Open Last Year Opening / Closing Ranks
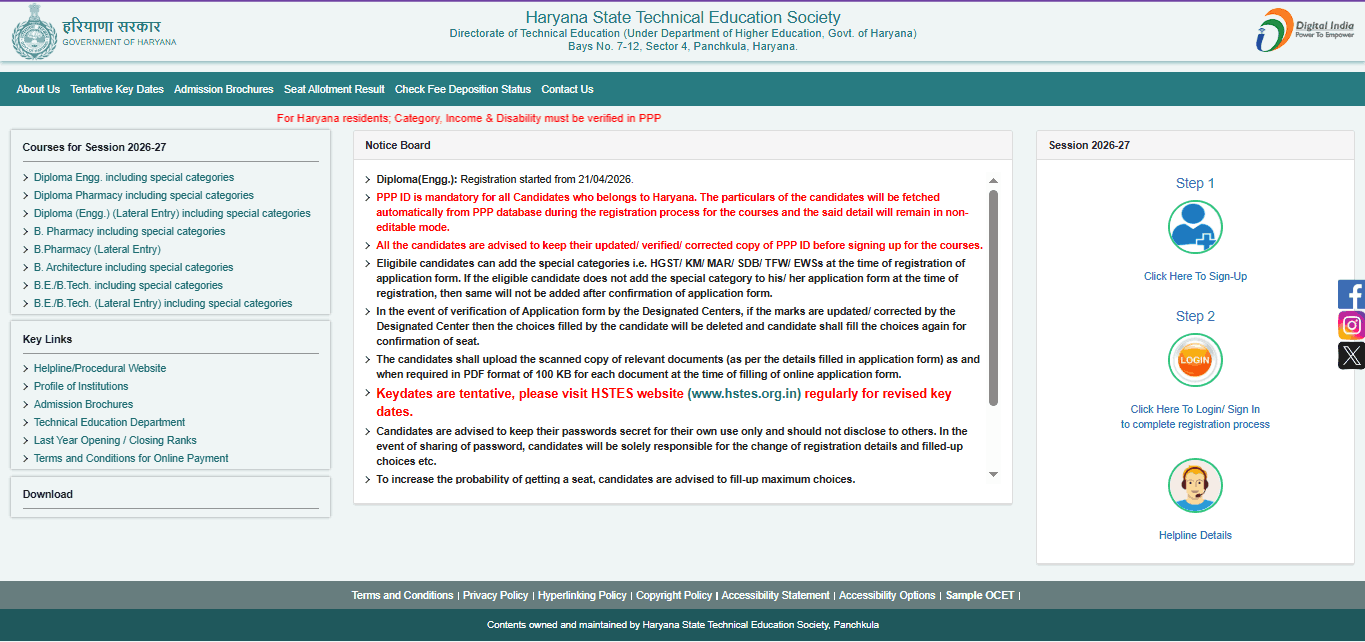Image resolution: width=1365 pixels, height=642 pixels. 115,440
